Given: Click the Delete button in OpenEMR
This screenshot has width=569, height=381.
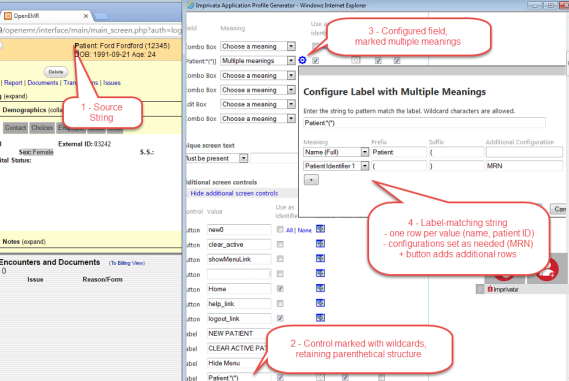Looking at the screenshot, I should pyautogui.click(x=56, y=72).
